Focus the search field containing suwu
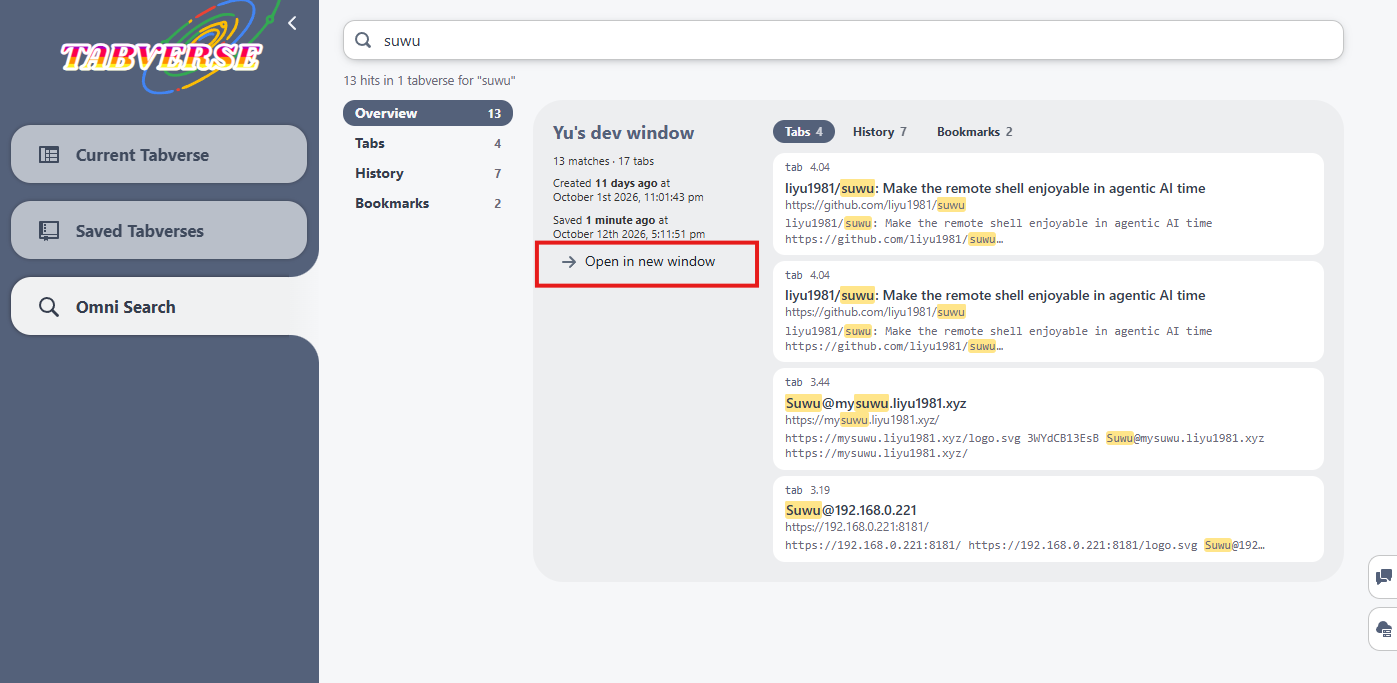Screen dimensions: 1397x683 coord(843,41)
